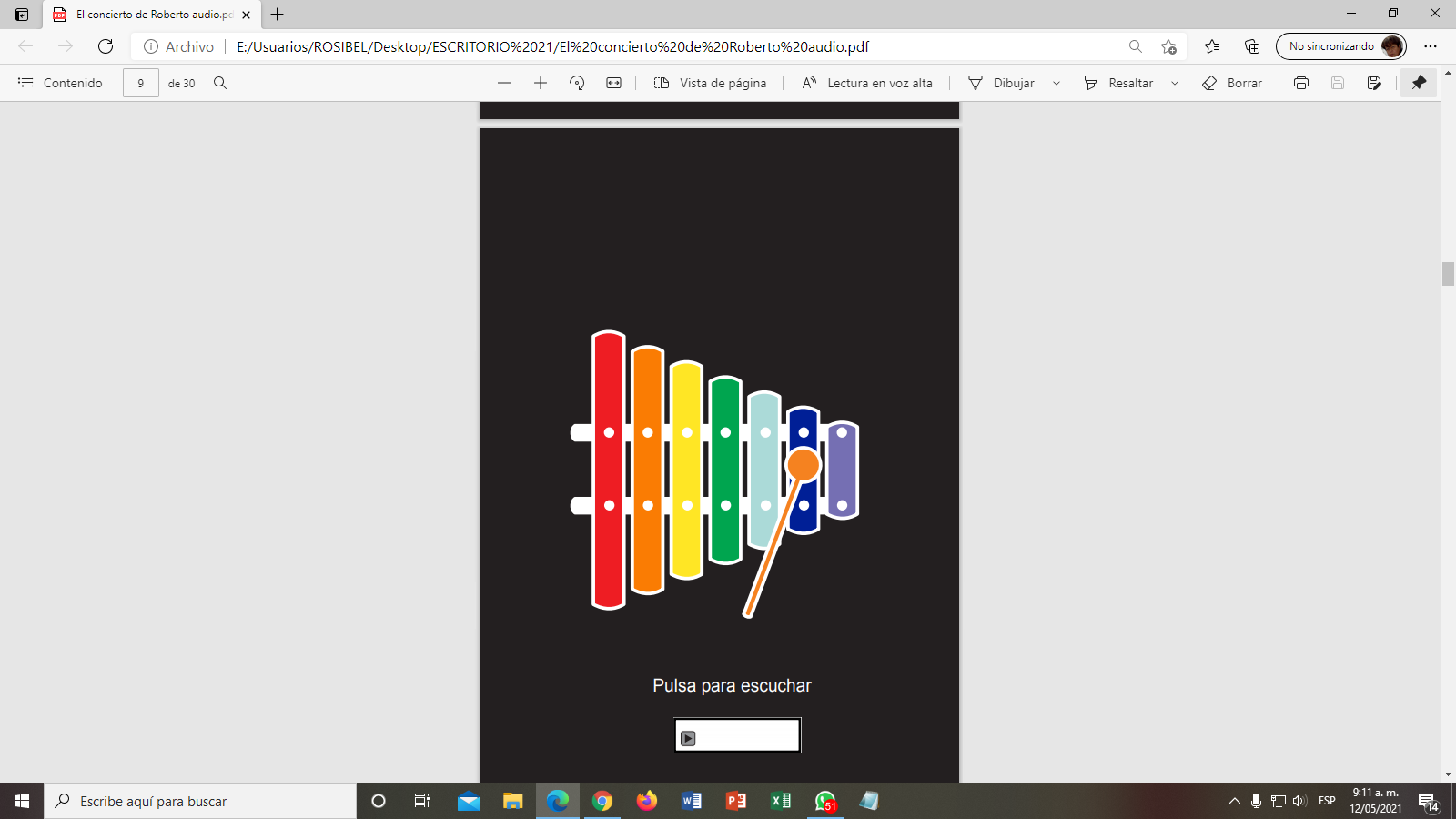Click the Escribe aquí para buscar box
This screenshot has height=819, width=1456.
click(200, 801)
